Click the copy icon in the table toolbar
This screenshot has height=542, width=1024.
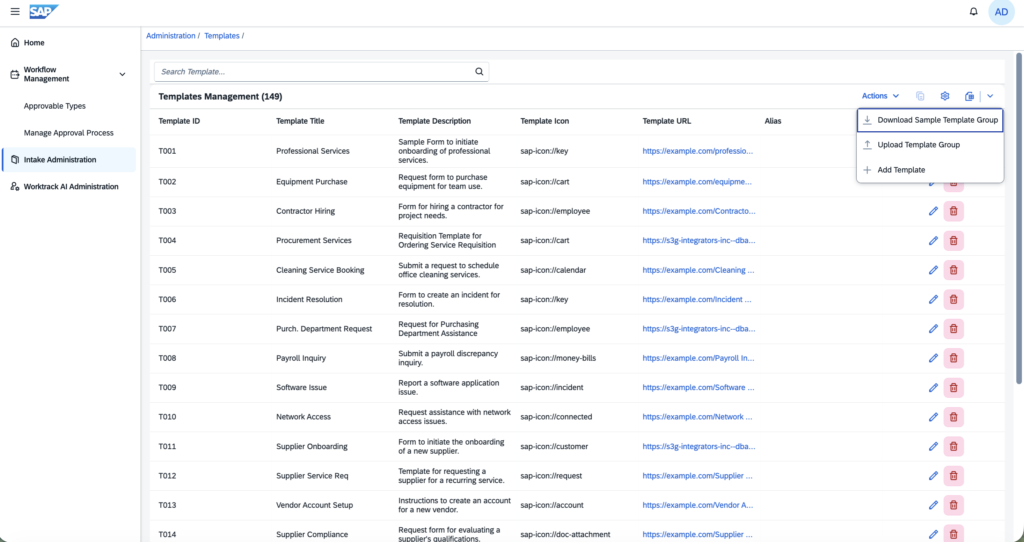(x=920, y=96)
